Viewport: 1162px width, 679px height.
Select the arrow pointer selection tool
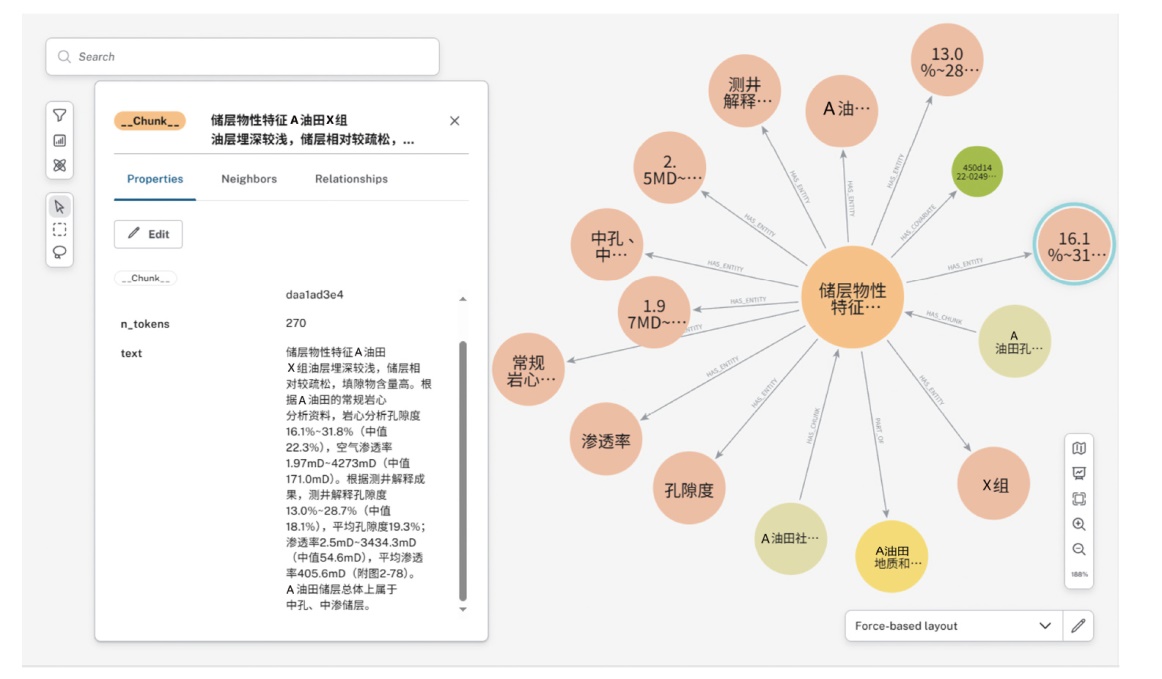pyautogui.click(x=60, y=206)
